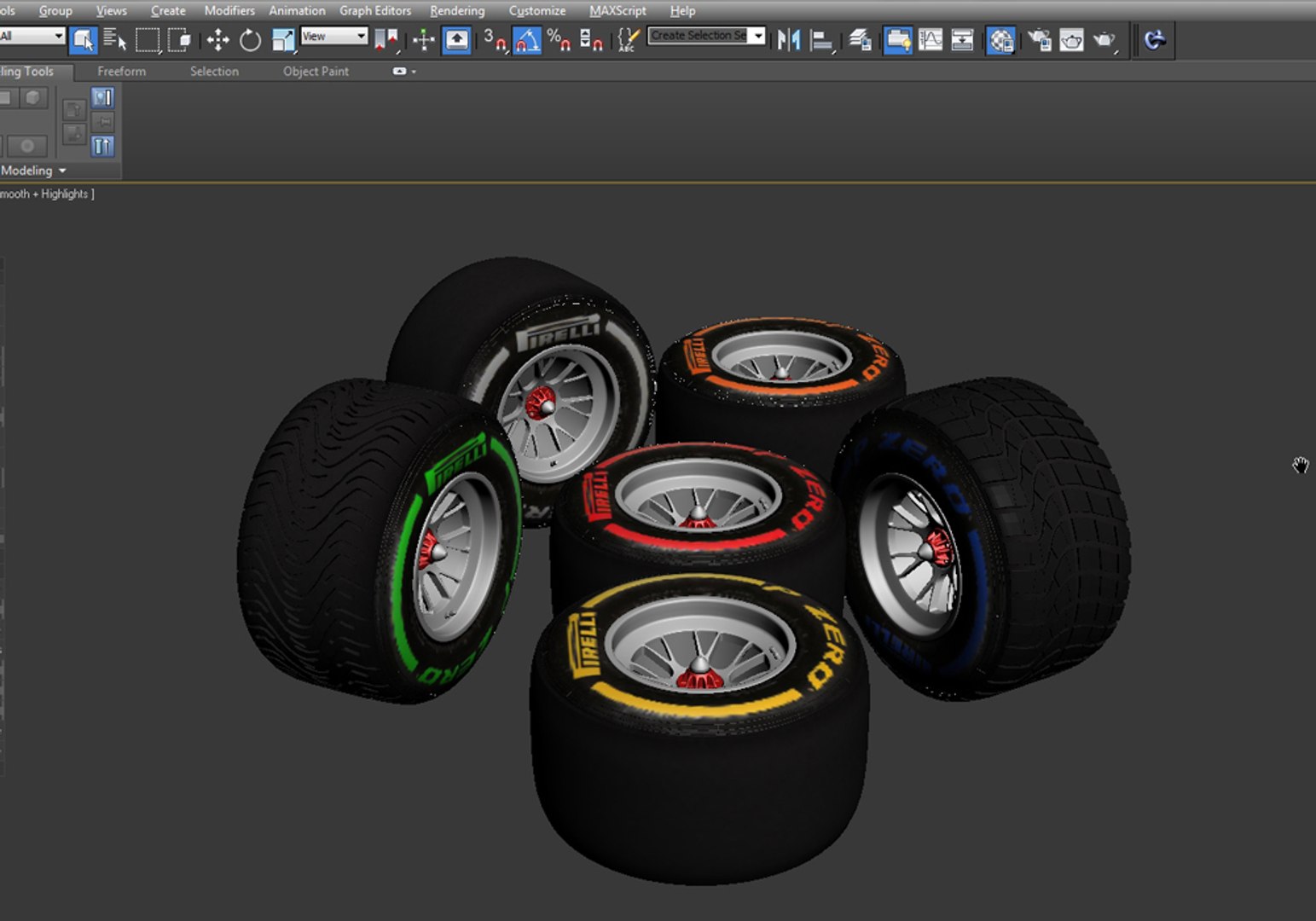Open the Modifiers menu
This screenshot has width=1316, height=921.
tap(229, 10)
